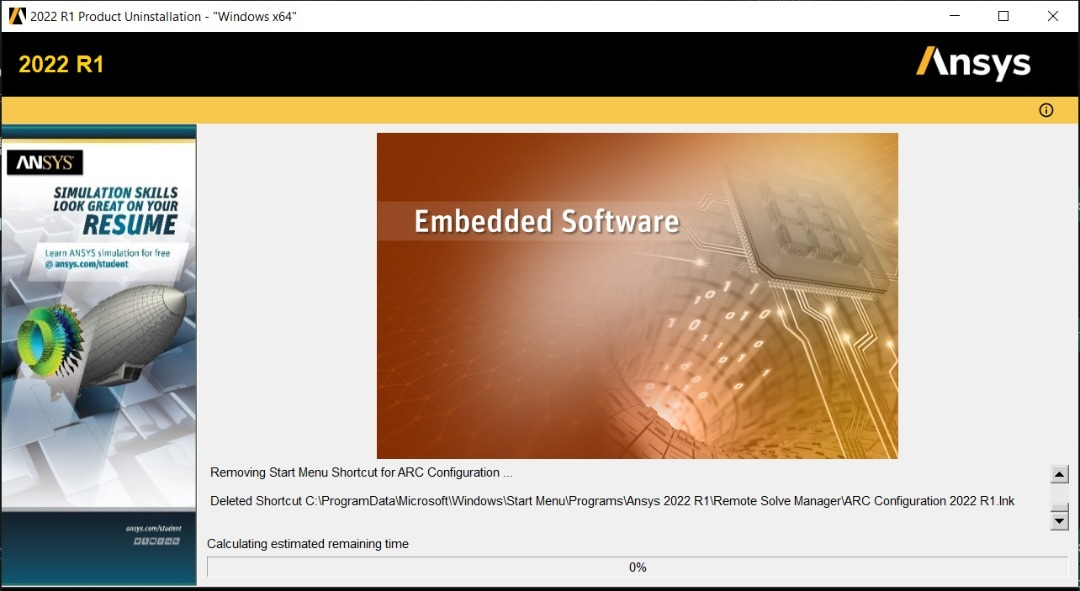This screenshot has width=1080, height=591.
Task: Click the scroll up arrow of log
Action: click(1059, 474)
